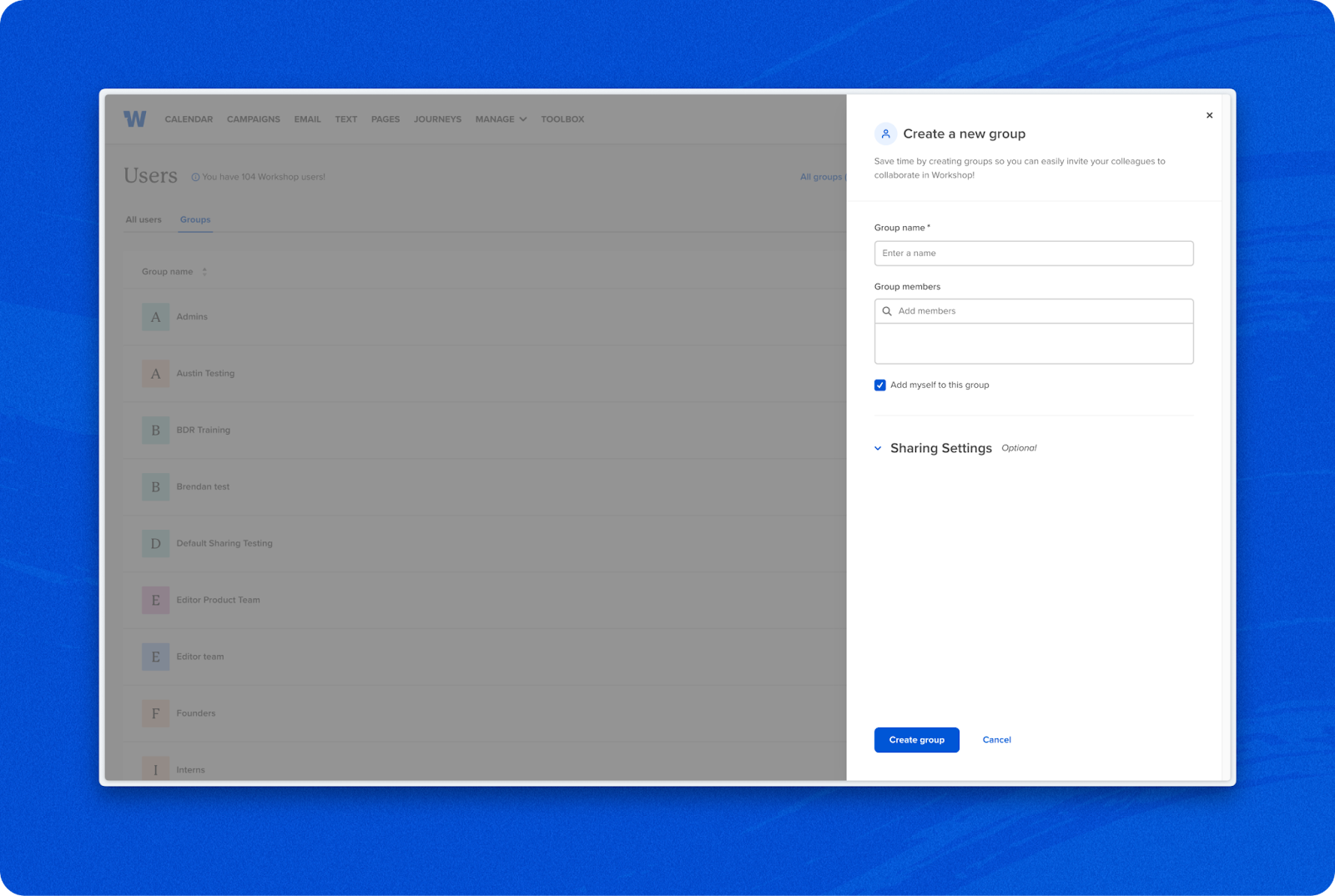Screen dimensions: 1335x896
Task: Select the Interns group name
Action: 190,770
